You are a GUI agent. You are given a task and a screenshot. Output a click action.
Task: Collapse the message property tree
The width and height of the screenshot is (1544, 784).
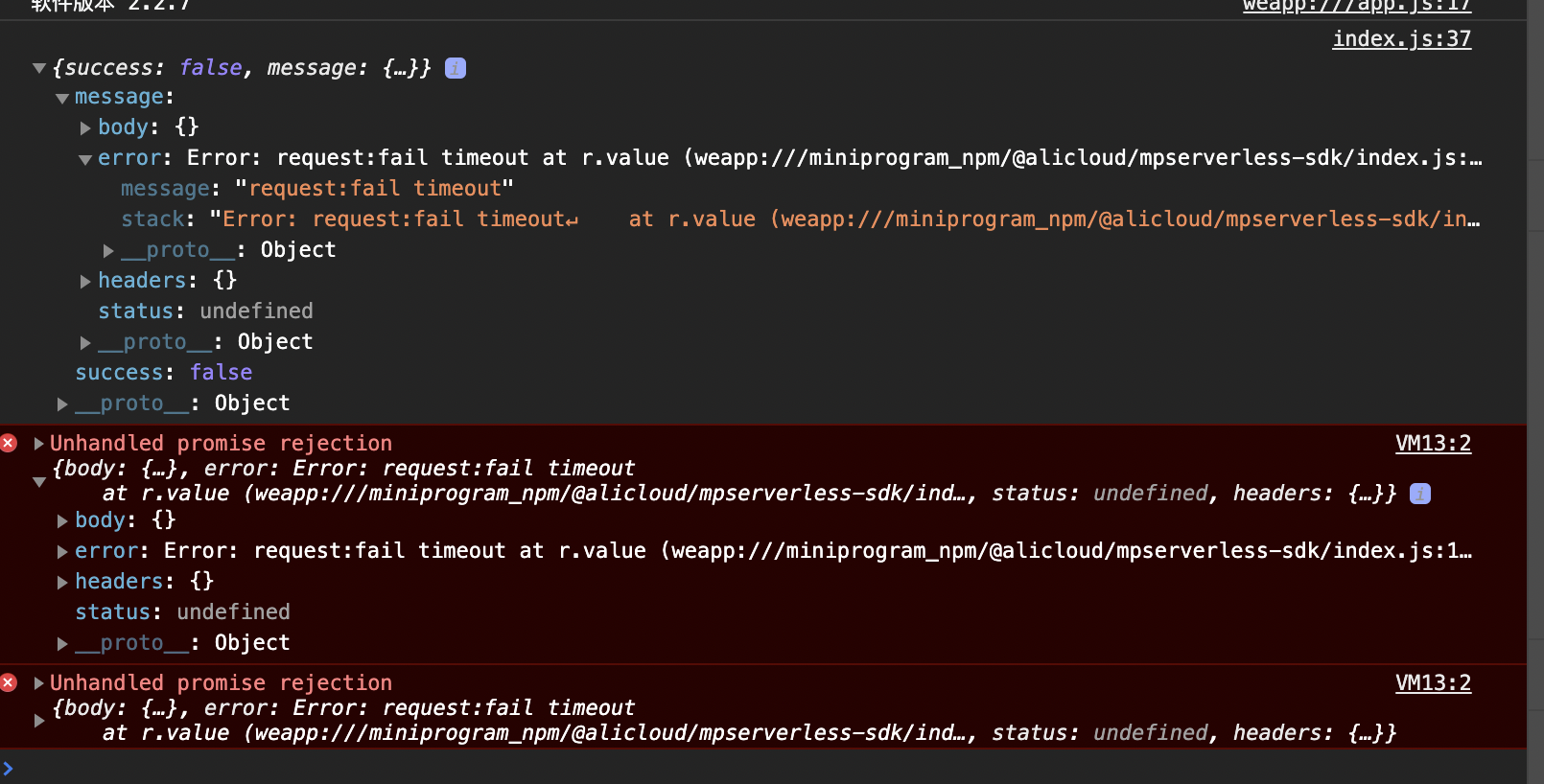62,98
